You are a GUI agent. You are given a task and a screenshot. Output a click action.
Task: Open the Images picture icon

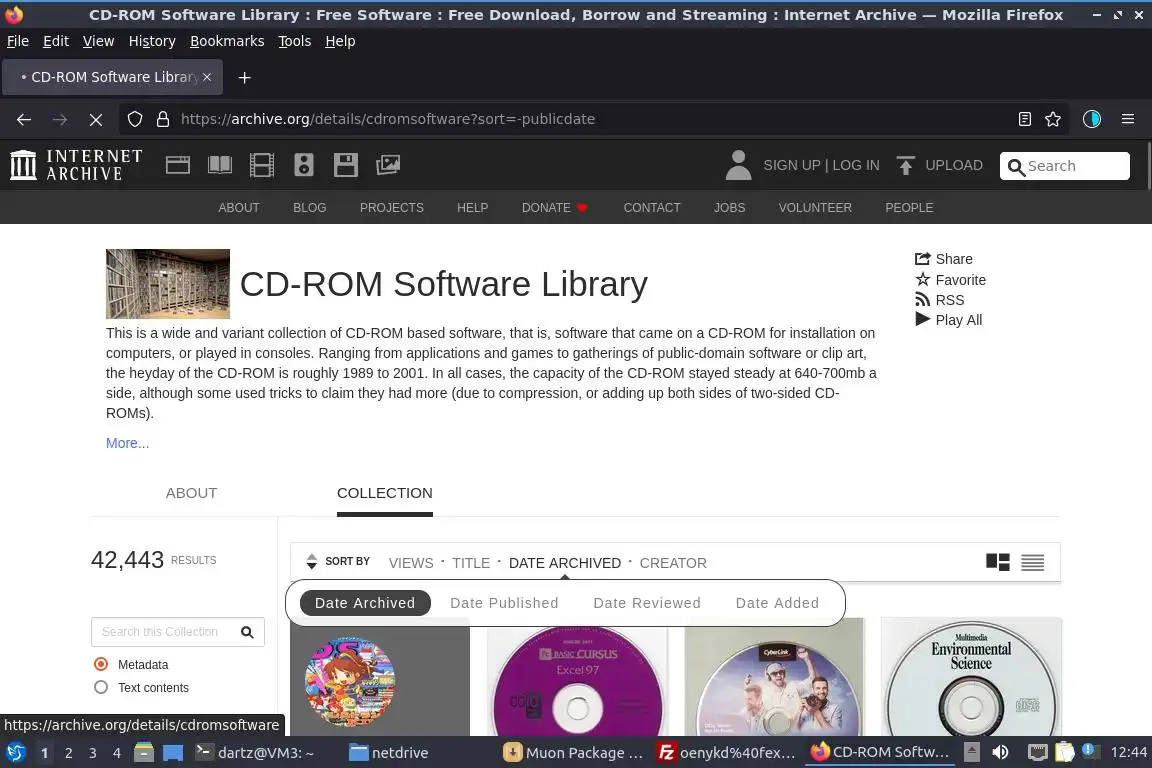(388, 165)
